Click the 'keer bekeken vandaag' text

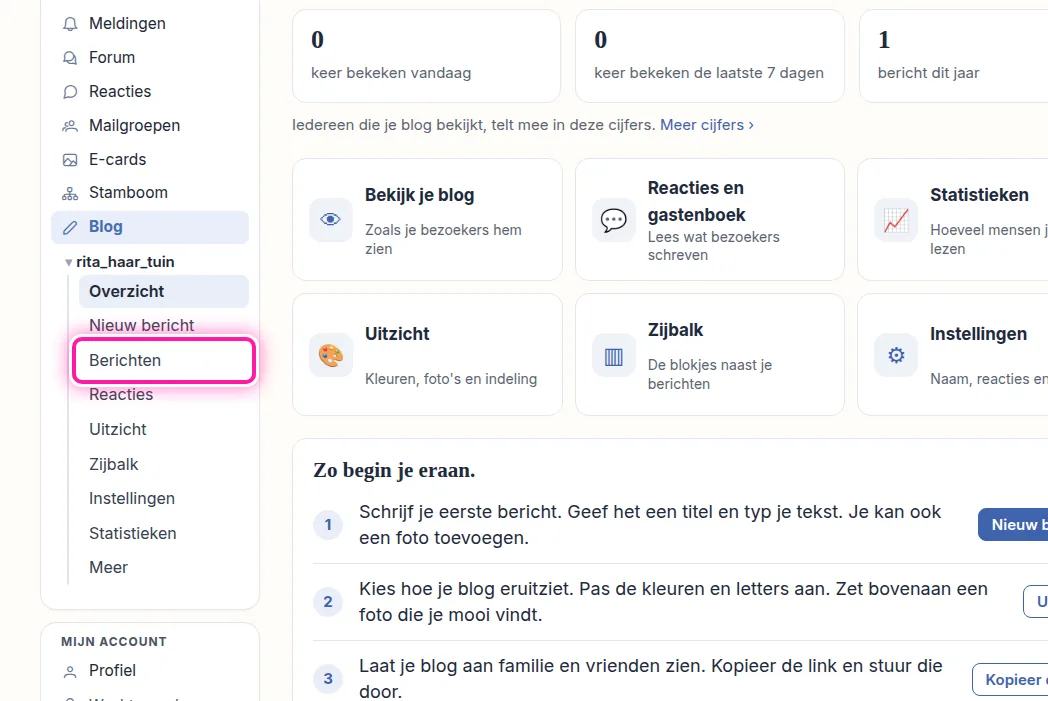(391, 73)
